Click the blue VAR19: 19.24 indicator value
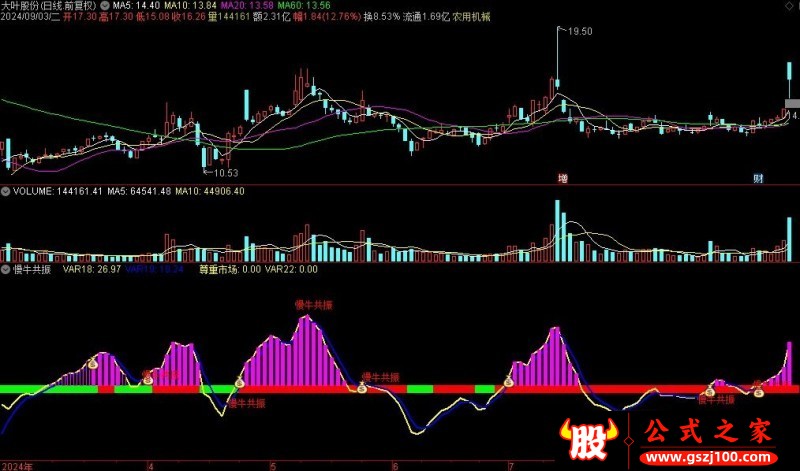The image size is (800, 471). [x=154, y=269]
